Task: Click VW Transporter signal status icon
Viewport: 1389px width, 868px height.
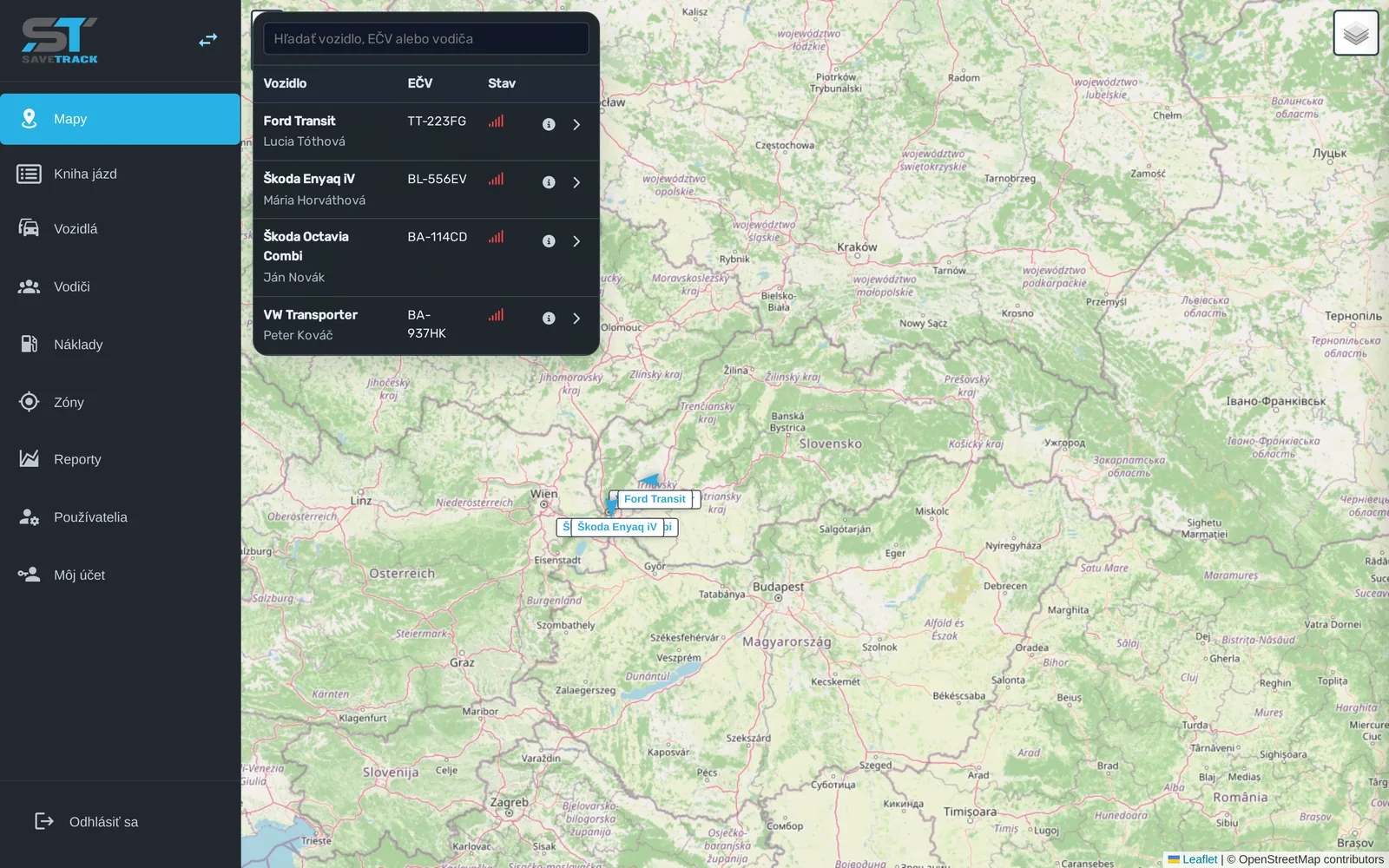Action: click(x=496, y=315)
